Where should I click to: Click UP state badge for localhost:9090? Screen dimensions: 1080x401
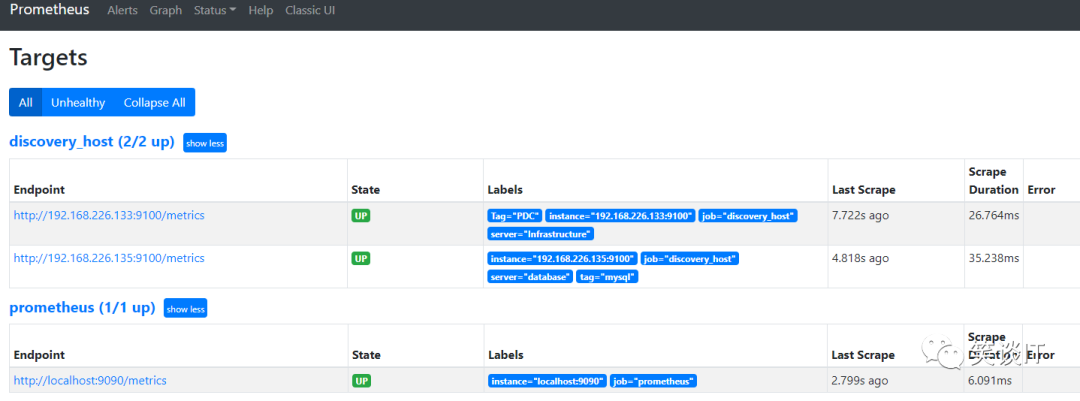coord(361,381)
